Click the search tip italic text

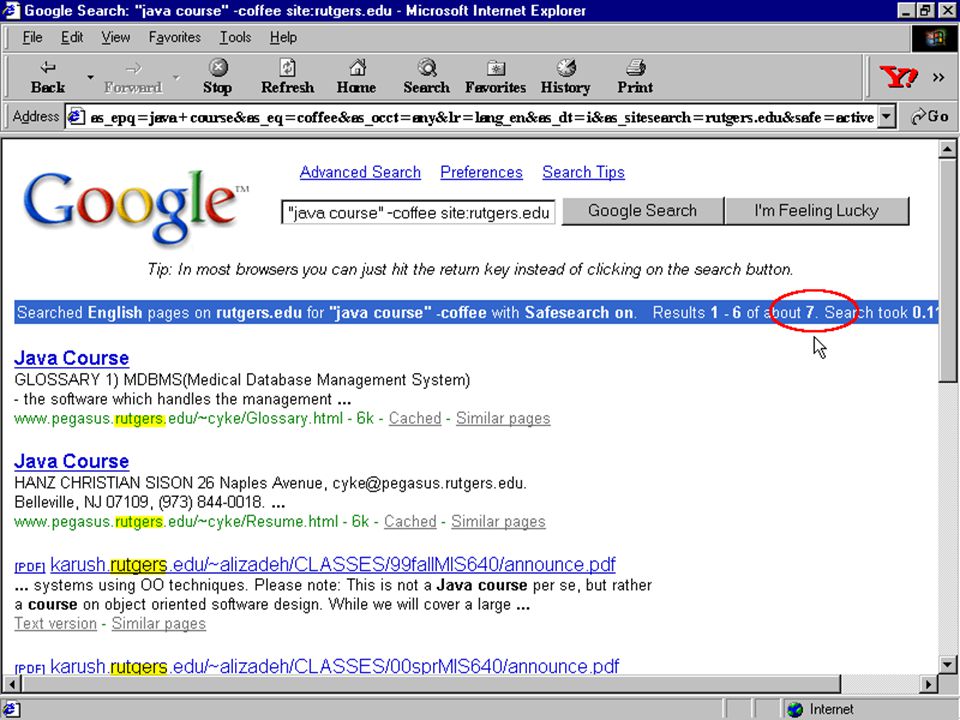pyautogui.click(x=470, y=269)
